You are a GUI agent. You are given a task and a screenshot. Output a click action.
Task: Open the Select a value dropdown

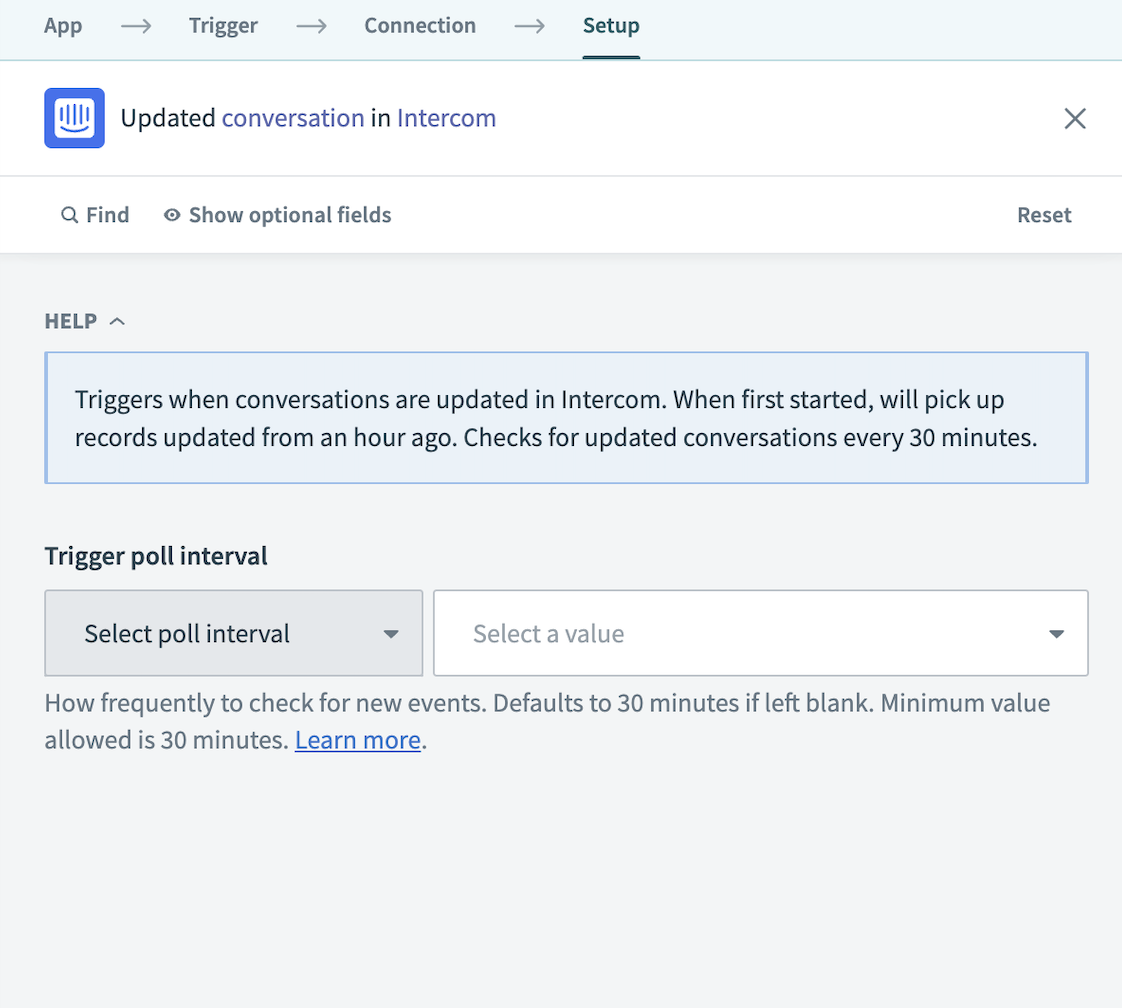tap(760, 633)
